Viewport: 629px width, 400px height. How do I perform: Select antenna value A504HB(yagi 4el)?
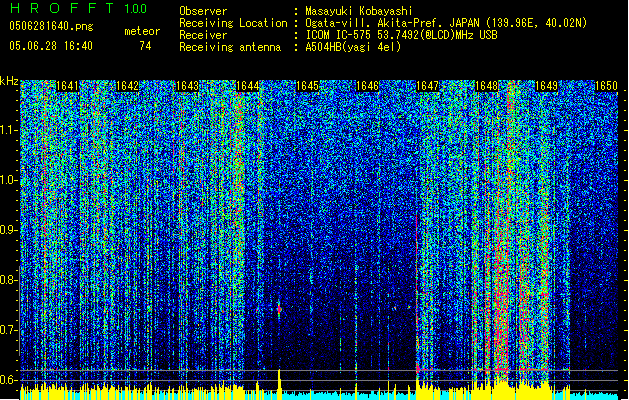(353, 47)
